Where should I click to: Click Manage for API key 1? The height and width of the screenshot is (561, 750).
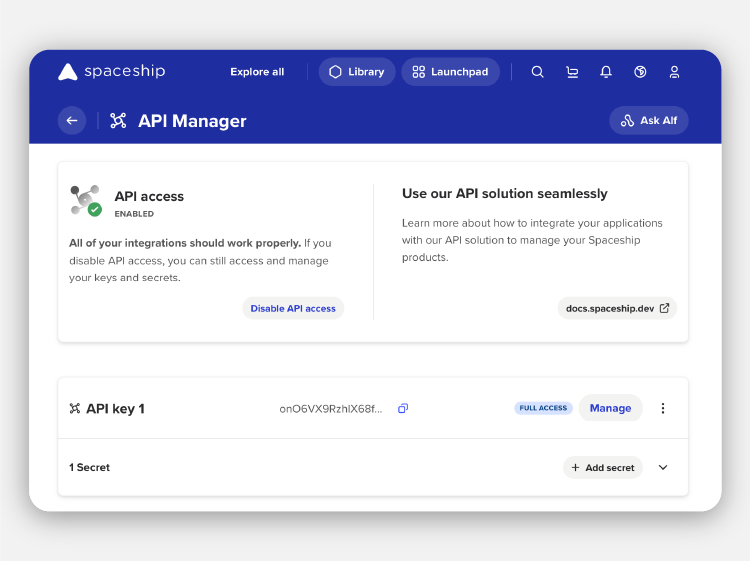coord(610,408)
